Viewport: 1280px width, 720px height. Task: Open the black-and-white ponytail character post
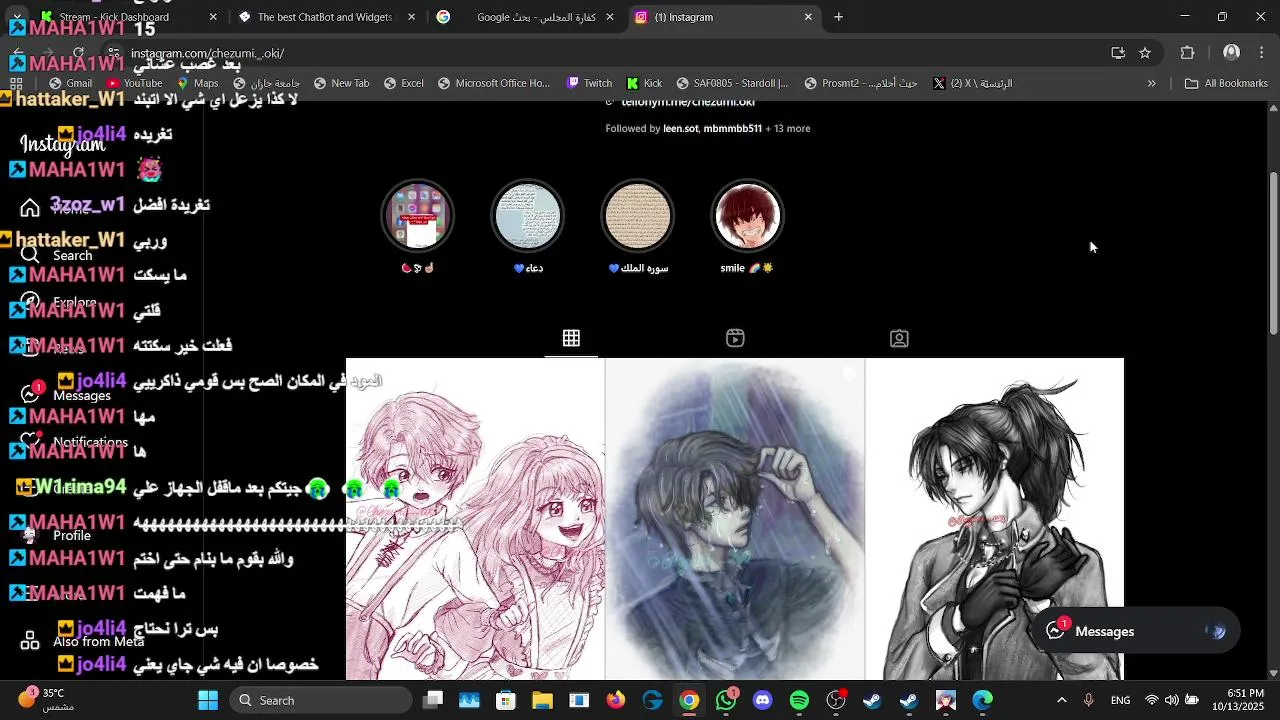[x=995, y=519]
